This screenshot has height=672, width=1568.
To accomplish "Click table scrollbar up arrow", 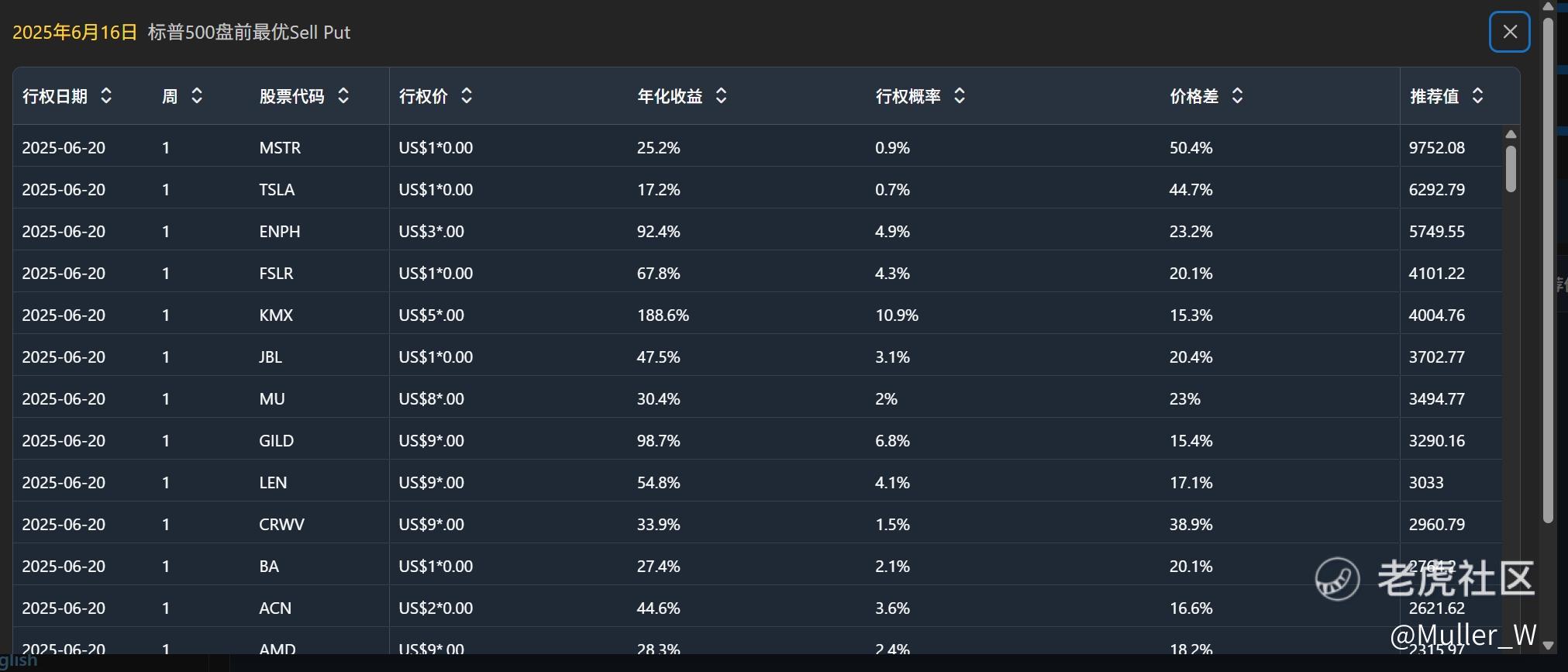I will click(x=1511, y=134).
